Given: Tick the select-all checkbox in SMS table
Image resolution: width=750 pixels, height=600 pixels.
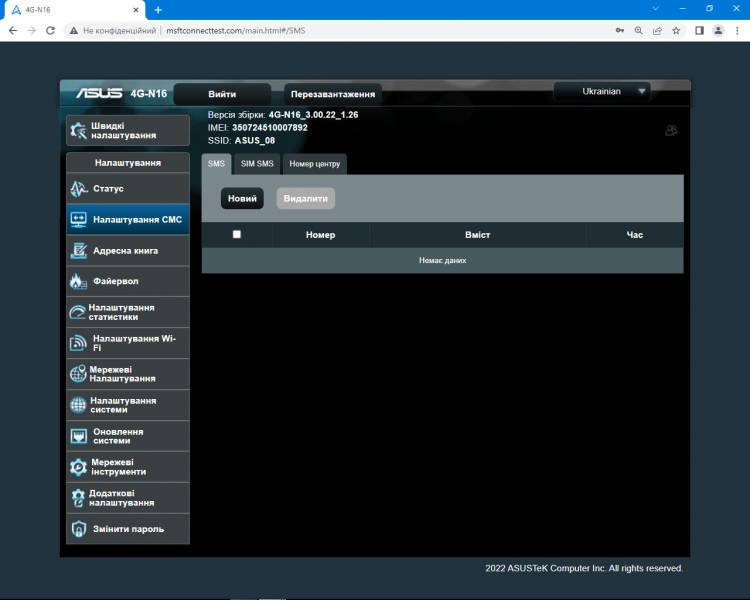Looking at the screenshot, I should click(237, 234).
